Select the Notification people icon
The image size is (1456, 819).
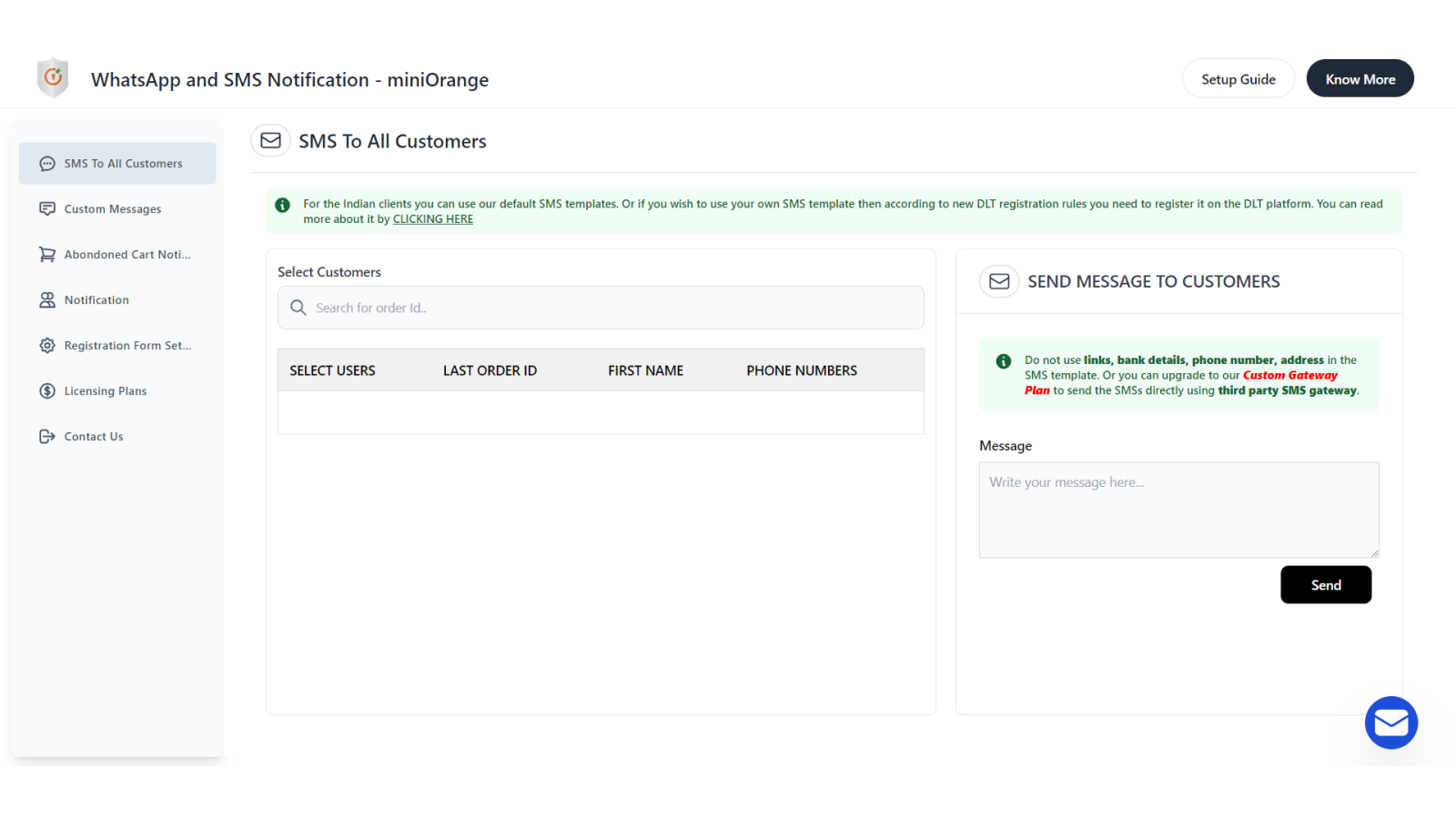click(47, 299)
